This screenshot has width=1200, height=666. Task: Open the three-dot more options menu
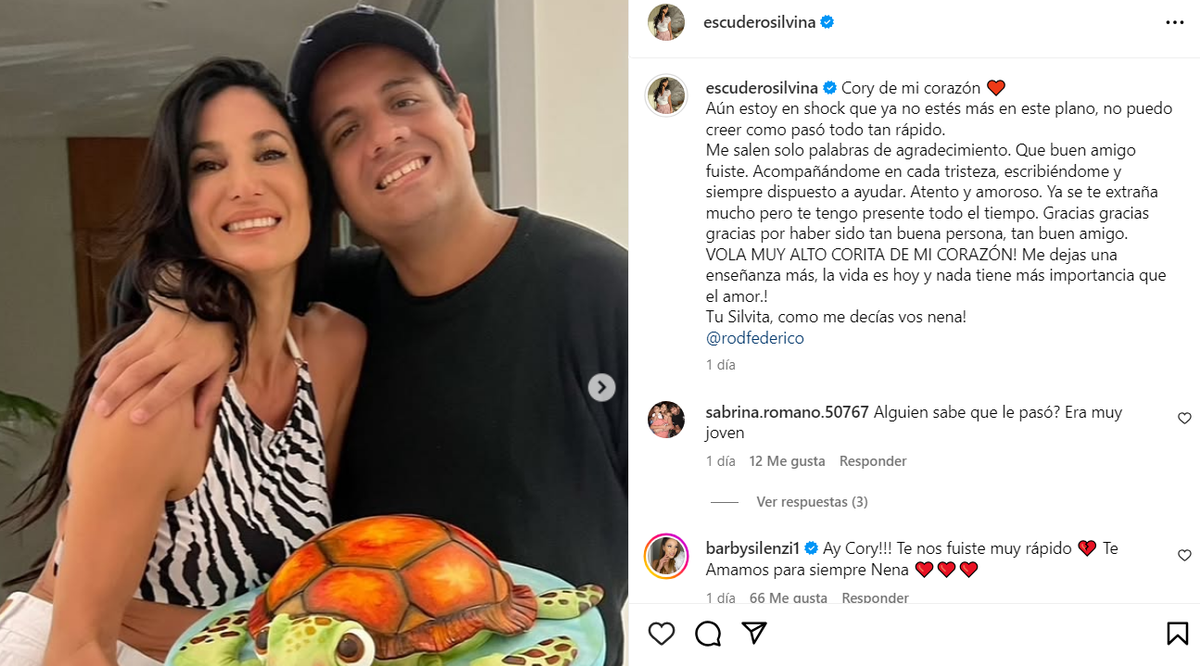pos(1175,22)
